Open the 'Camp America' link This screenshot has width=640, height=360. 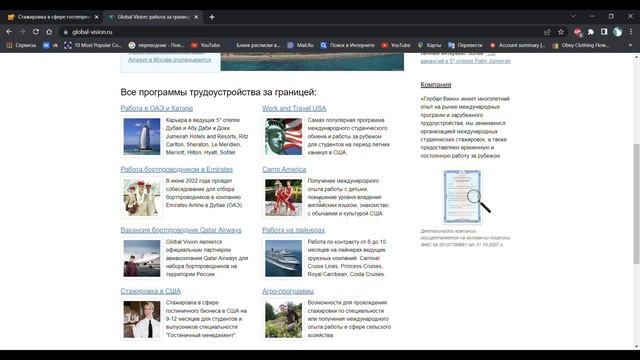point(284,169)
